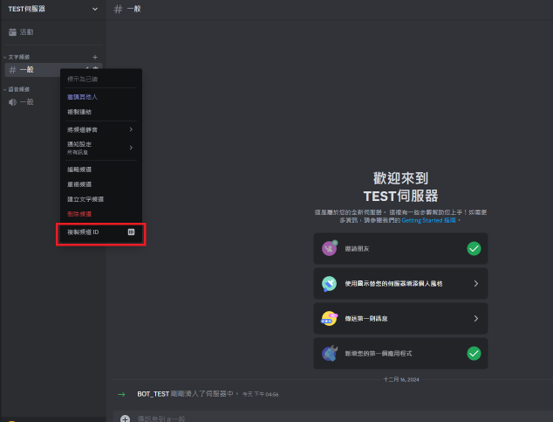
Task: Open the TEST伺服器 server dropdown chevron
Action: point(95,9)
